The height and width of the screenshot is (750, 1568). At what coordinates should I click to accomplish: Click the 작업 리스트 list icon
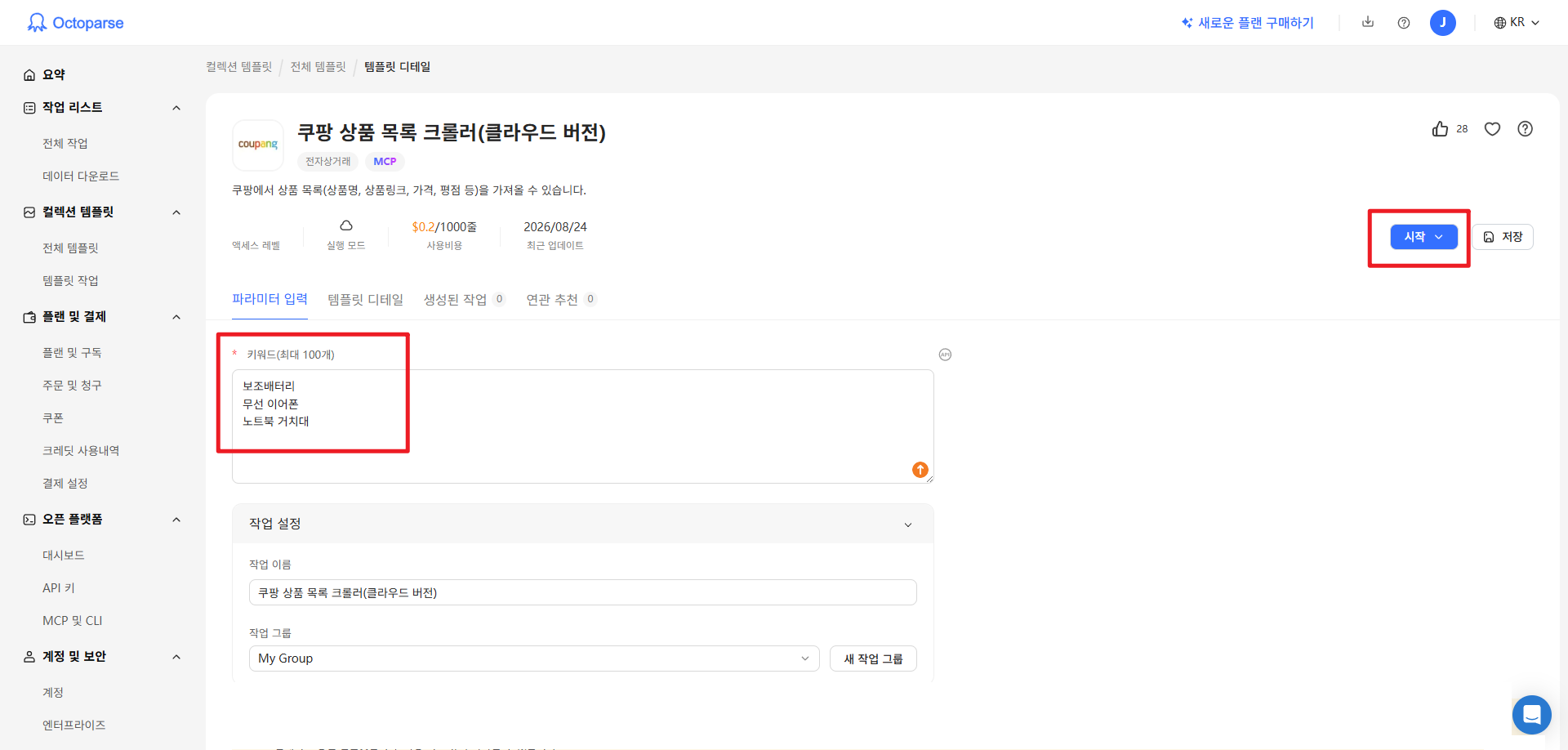coord(29,108)
